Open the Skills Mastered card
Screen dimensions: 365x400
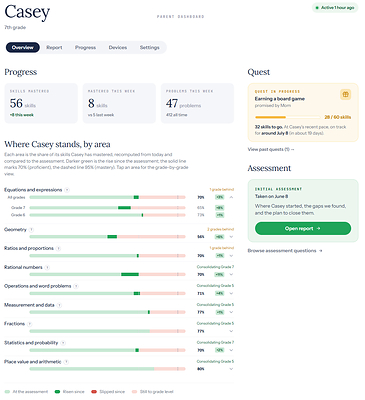coord(41,103)
